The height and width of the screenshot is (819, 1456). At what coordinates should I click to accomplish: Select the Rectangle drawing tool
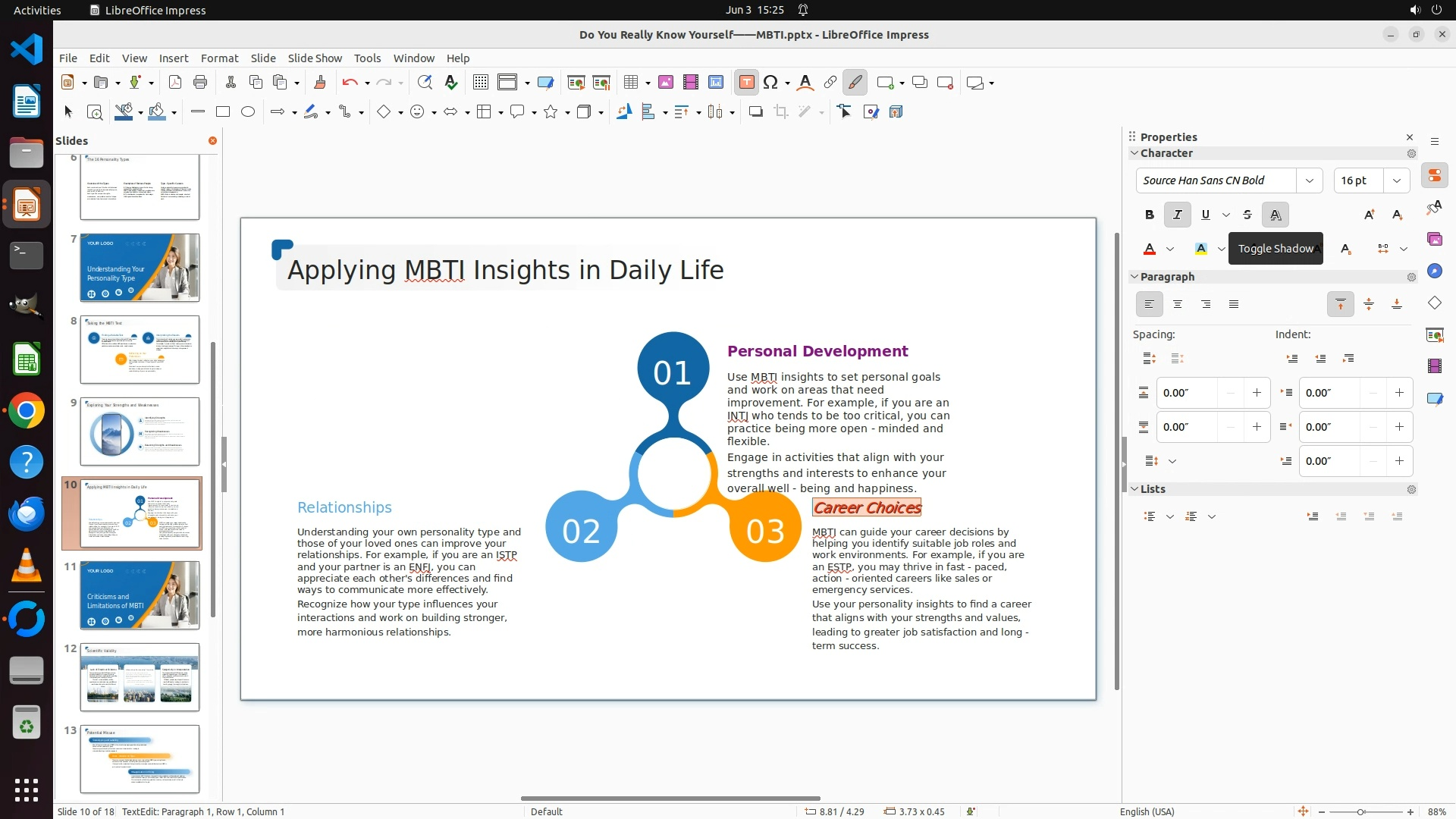[223, 112]
